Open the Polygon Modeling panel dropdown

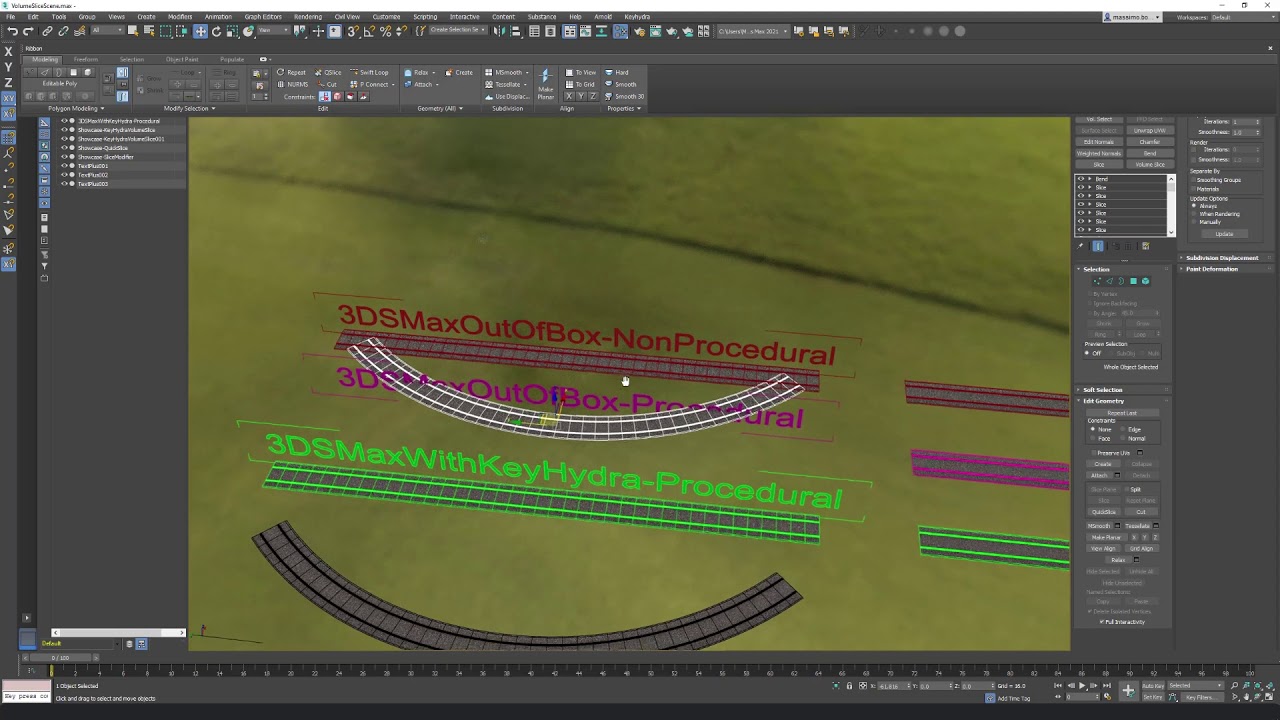click(x=76, y=108)
